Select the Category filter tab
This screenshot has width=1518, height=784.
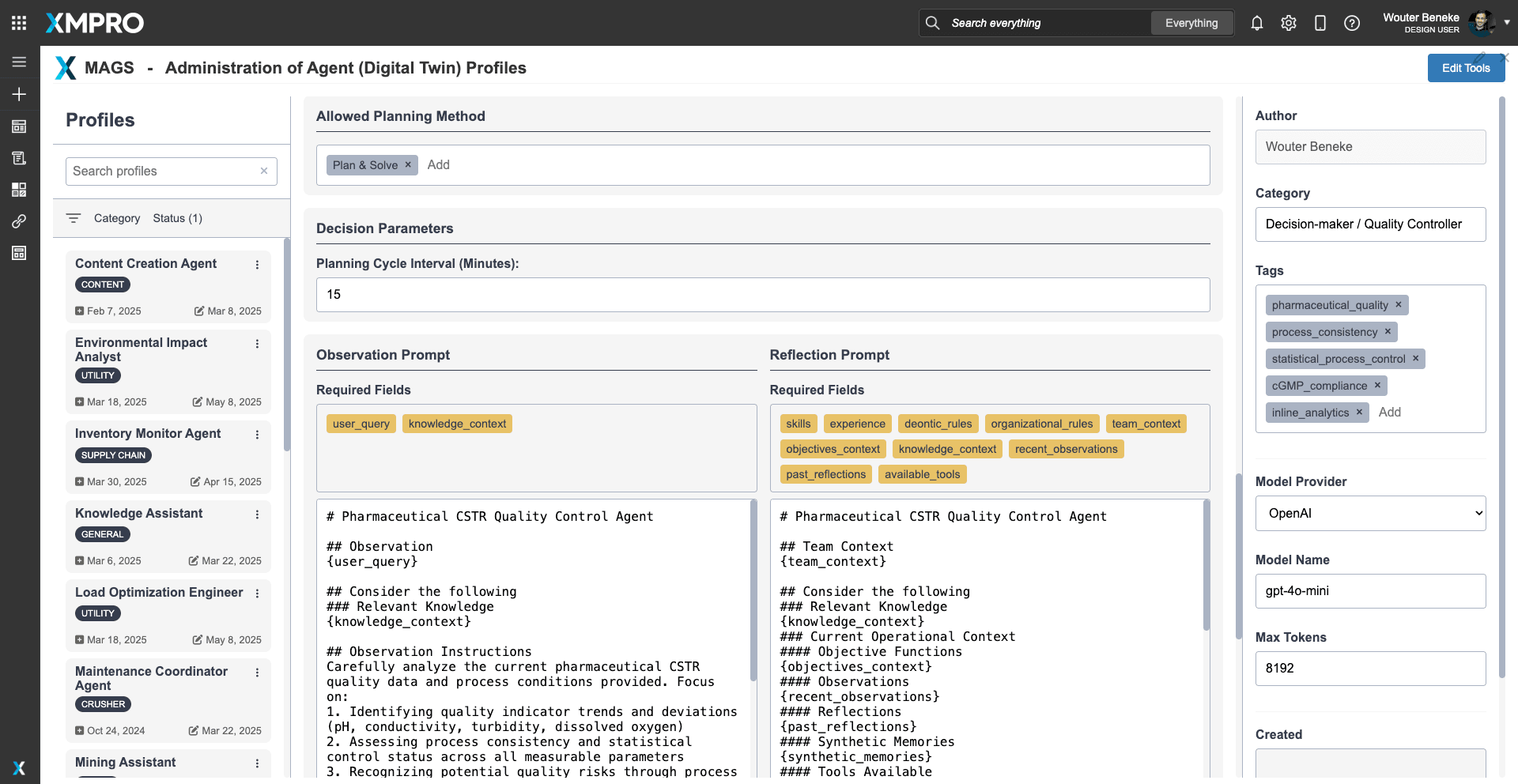pos(116,218)
